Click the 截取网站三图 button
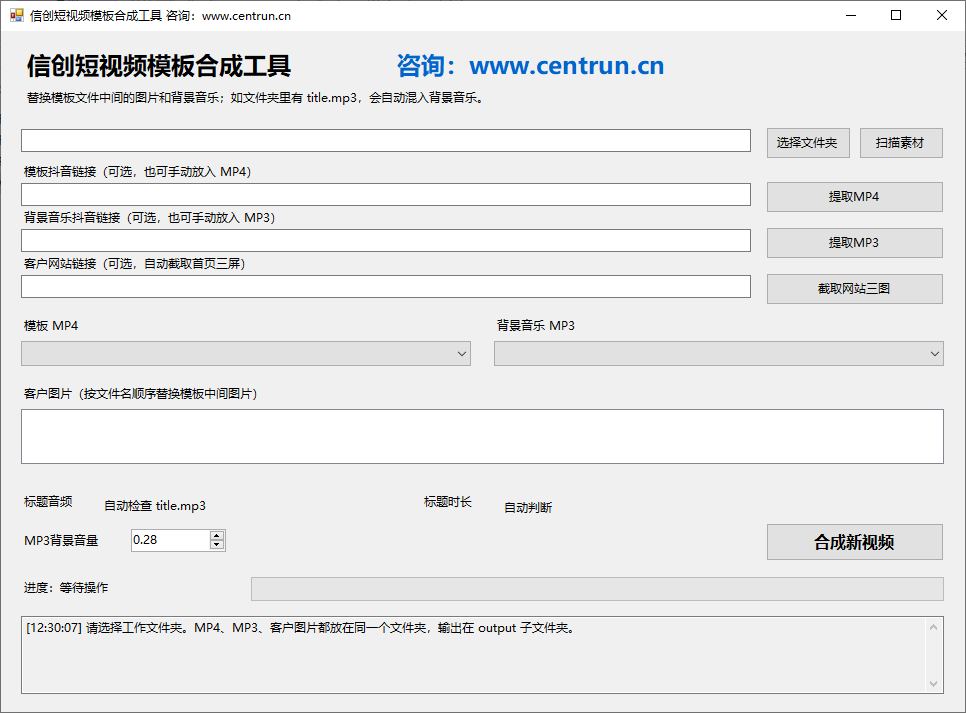The image size is (966, 713). tap(854, 288)
